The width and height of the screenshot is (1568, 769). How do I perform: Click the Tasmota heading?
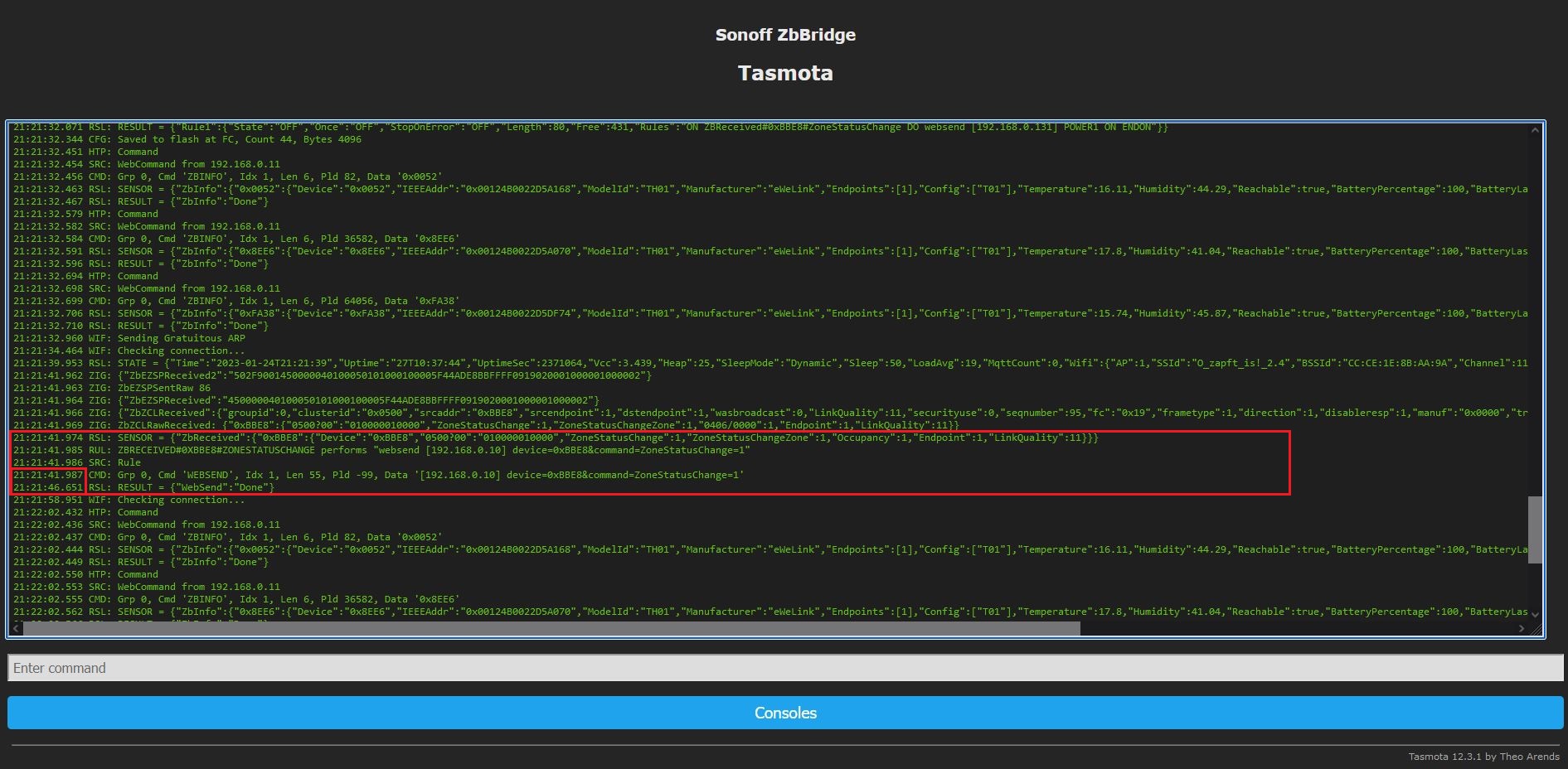click(784, 73)
